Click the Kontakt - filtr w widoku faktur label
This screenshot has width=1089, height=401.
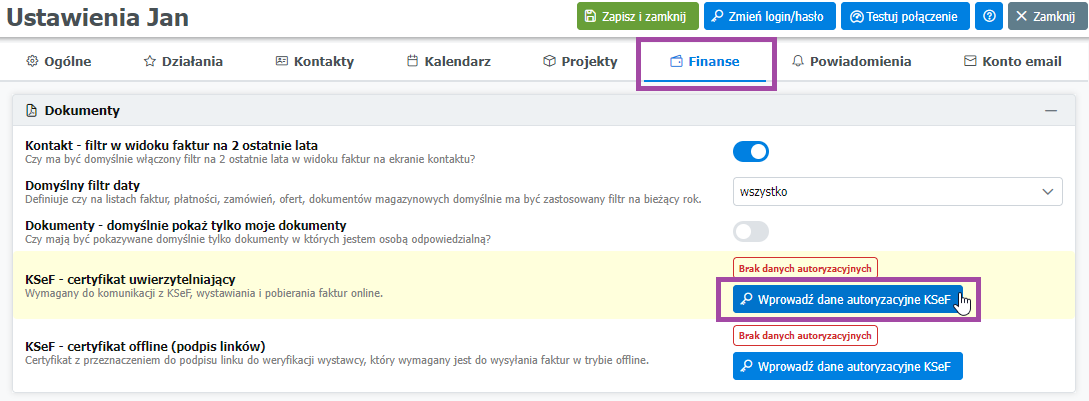pyautogui.click(x=172, y=146)
